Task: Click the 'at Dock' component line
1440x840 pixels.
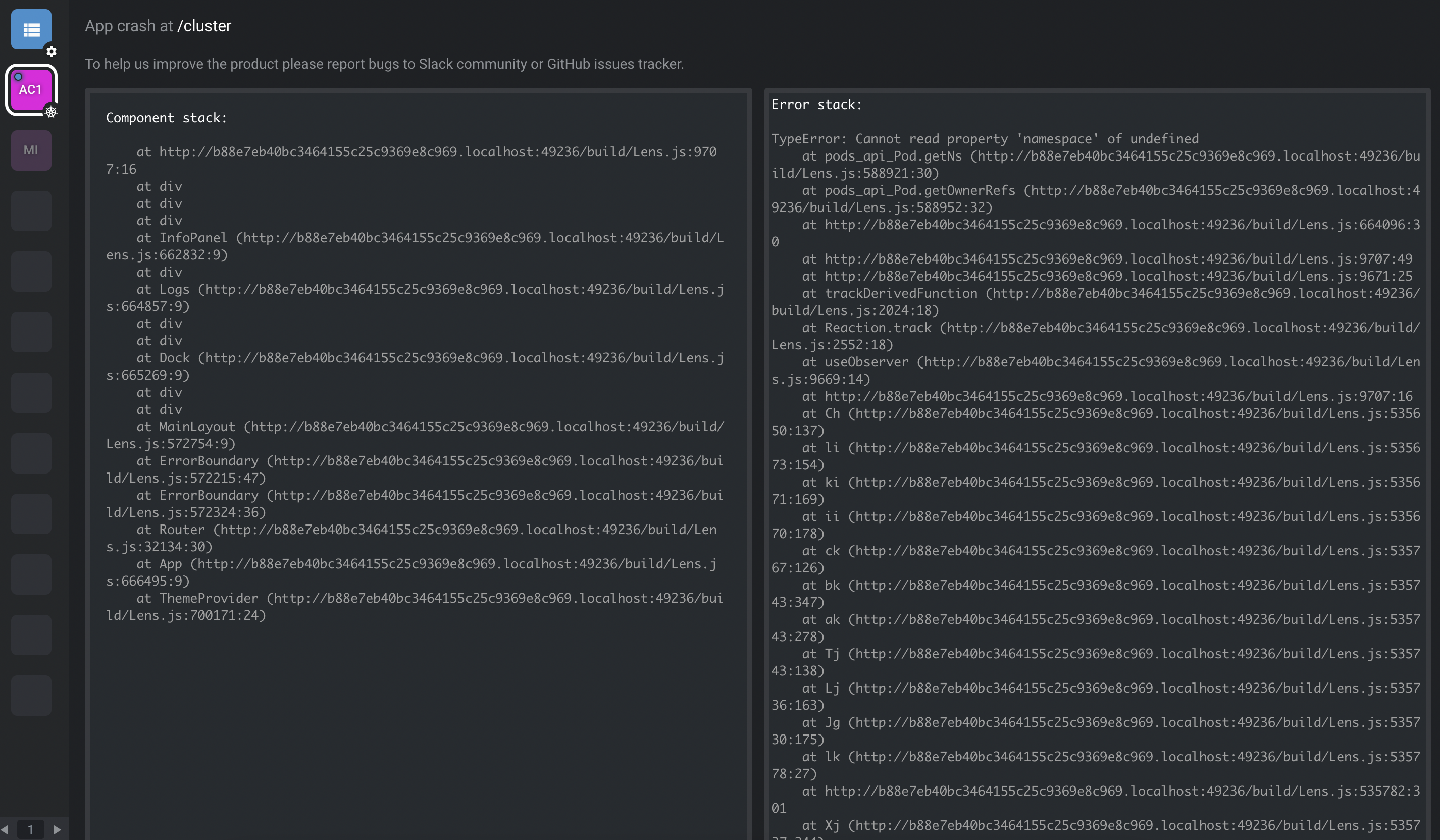Action: point(415,366)
